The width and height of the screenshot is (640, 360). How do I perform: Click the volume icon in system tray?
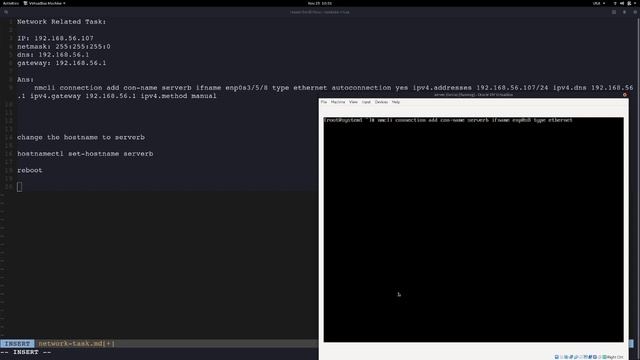coord(622,3)
